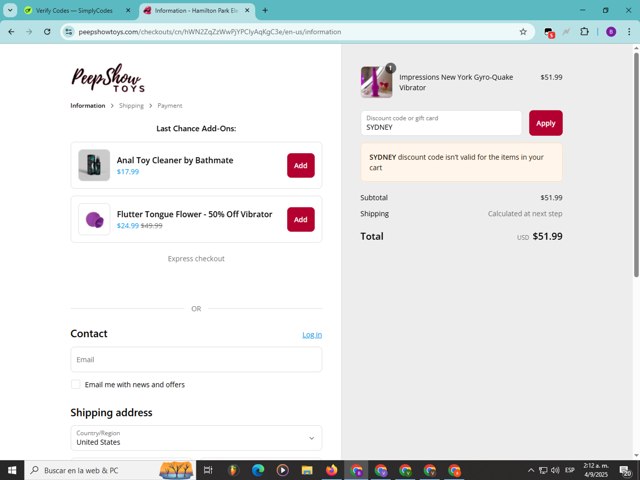Click the PeepShow Toys logo
Image resolution: width=640 pixels, height=480 pixels.
click(108, 78)
